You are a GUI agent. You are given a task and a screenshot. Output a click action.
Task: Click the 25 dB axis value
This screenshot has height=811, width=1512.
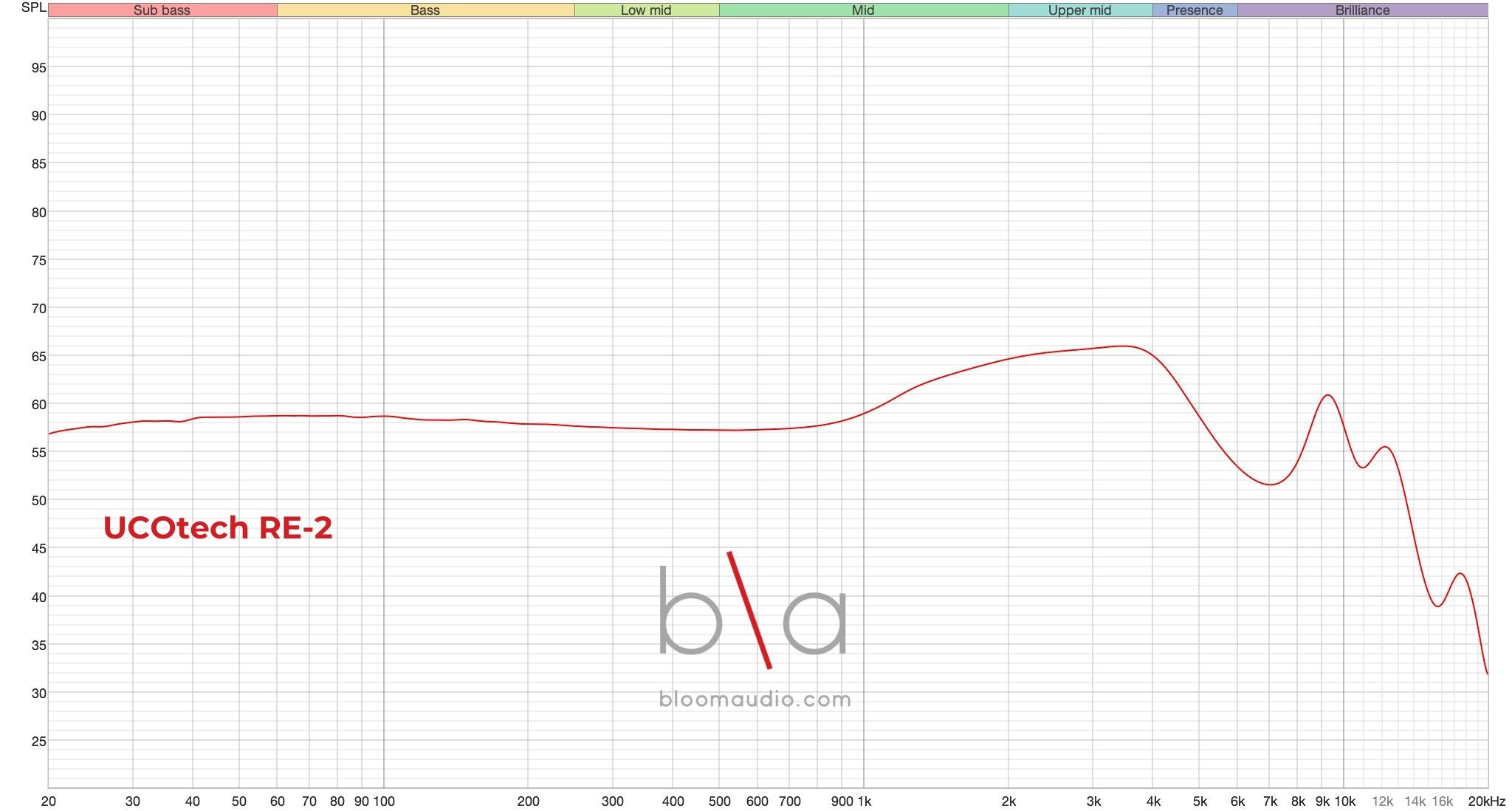click(38, 742)
